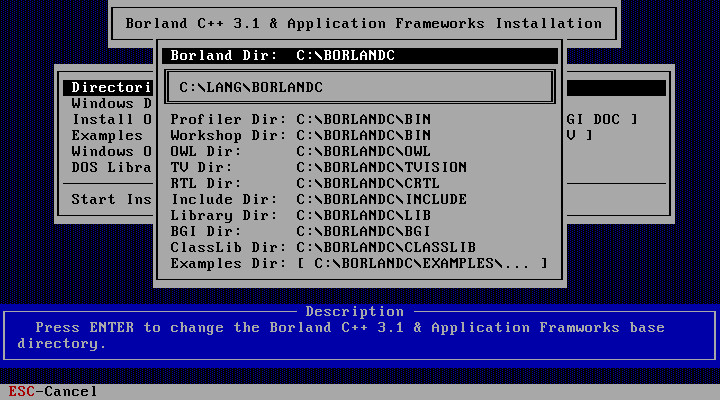Click the C:\BORLANDC\TVISION path value
Screen dimensions: 720x400
pos(382,167)
